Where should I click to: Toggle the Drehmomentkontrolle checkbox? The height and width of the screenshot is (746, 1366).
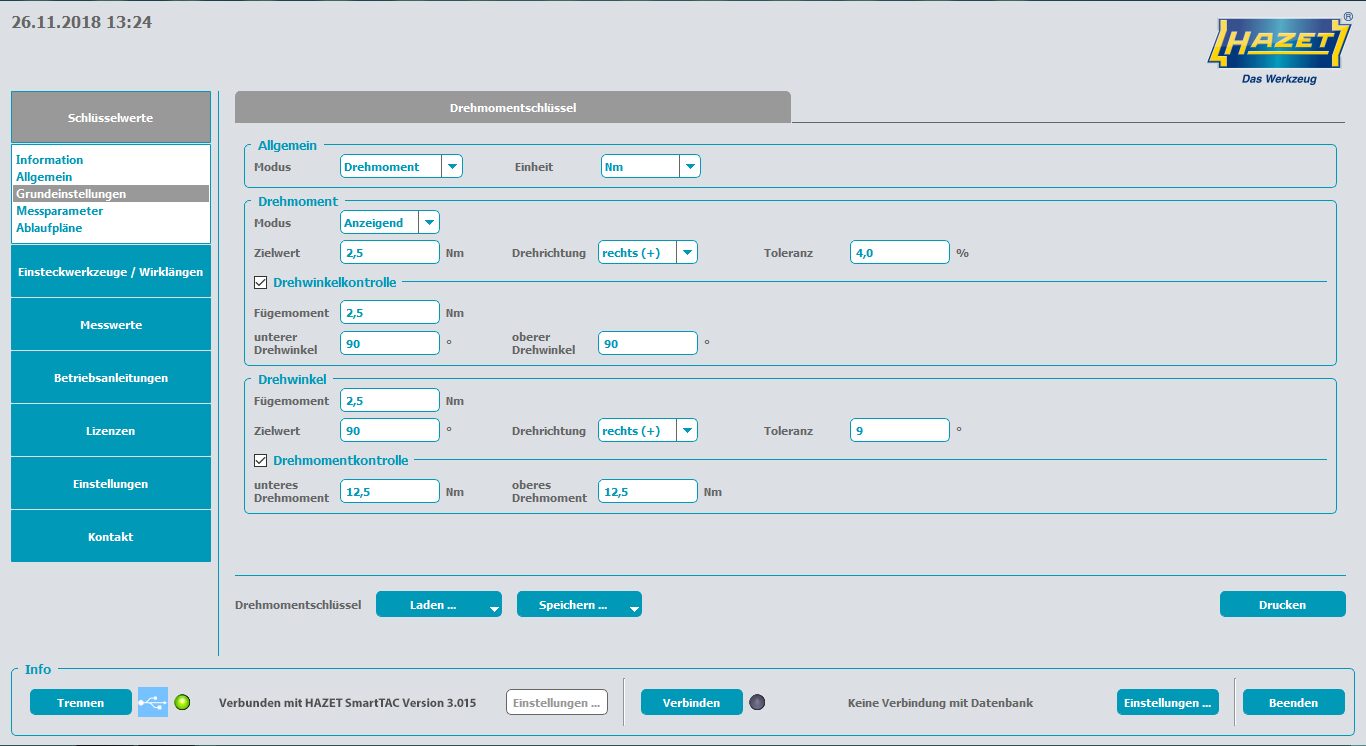(261, 461)
